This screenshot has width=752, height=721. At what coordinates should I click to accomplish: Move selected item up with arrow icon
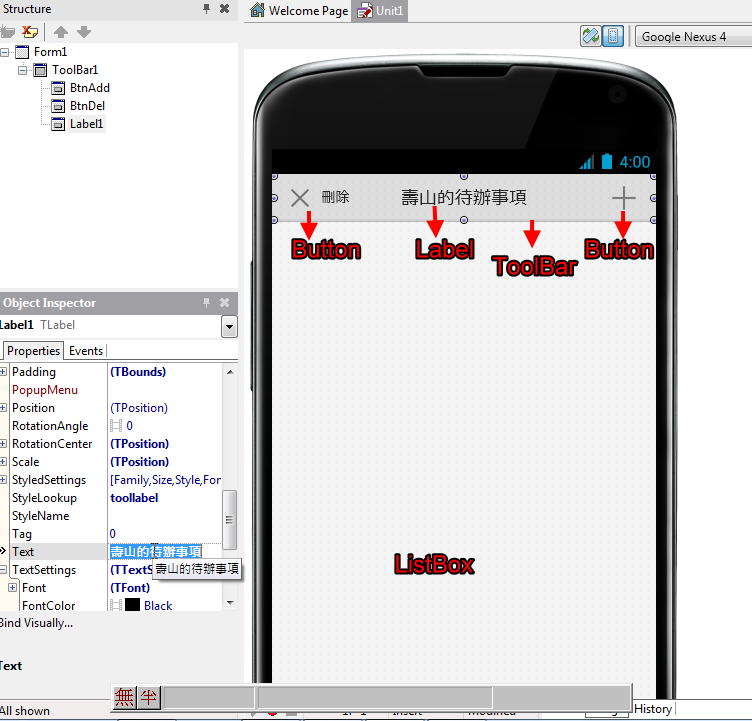tap(61, 32)
